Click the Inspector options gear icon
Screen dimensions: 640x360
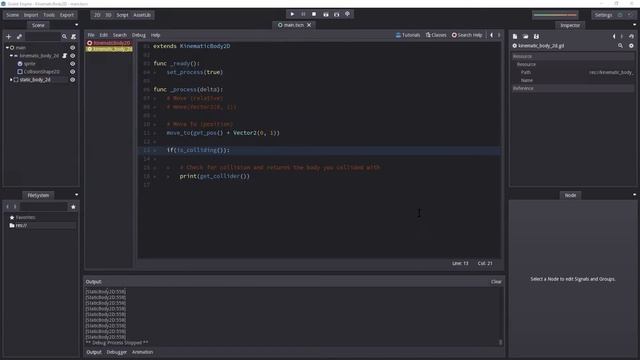pos(631,46)
